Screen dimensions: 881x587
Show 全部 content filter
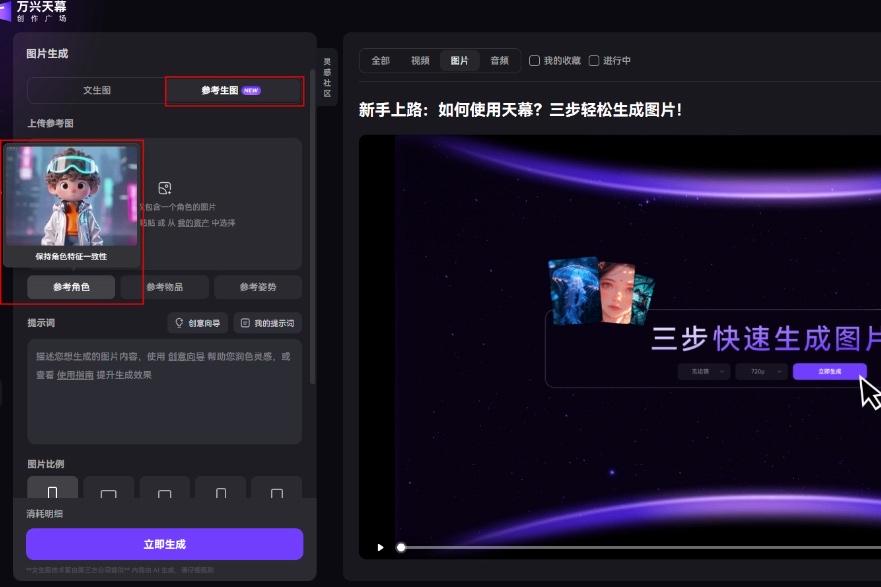[380, 61]
